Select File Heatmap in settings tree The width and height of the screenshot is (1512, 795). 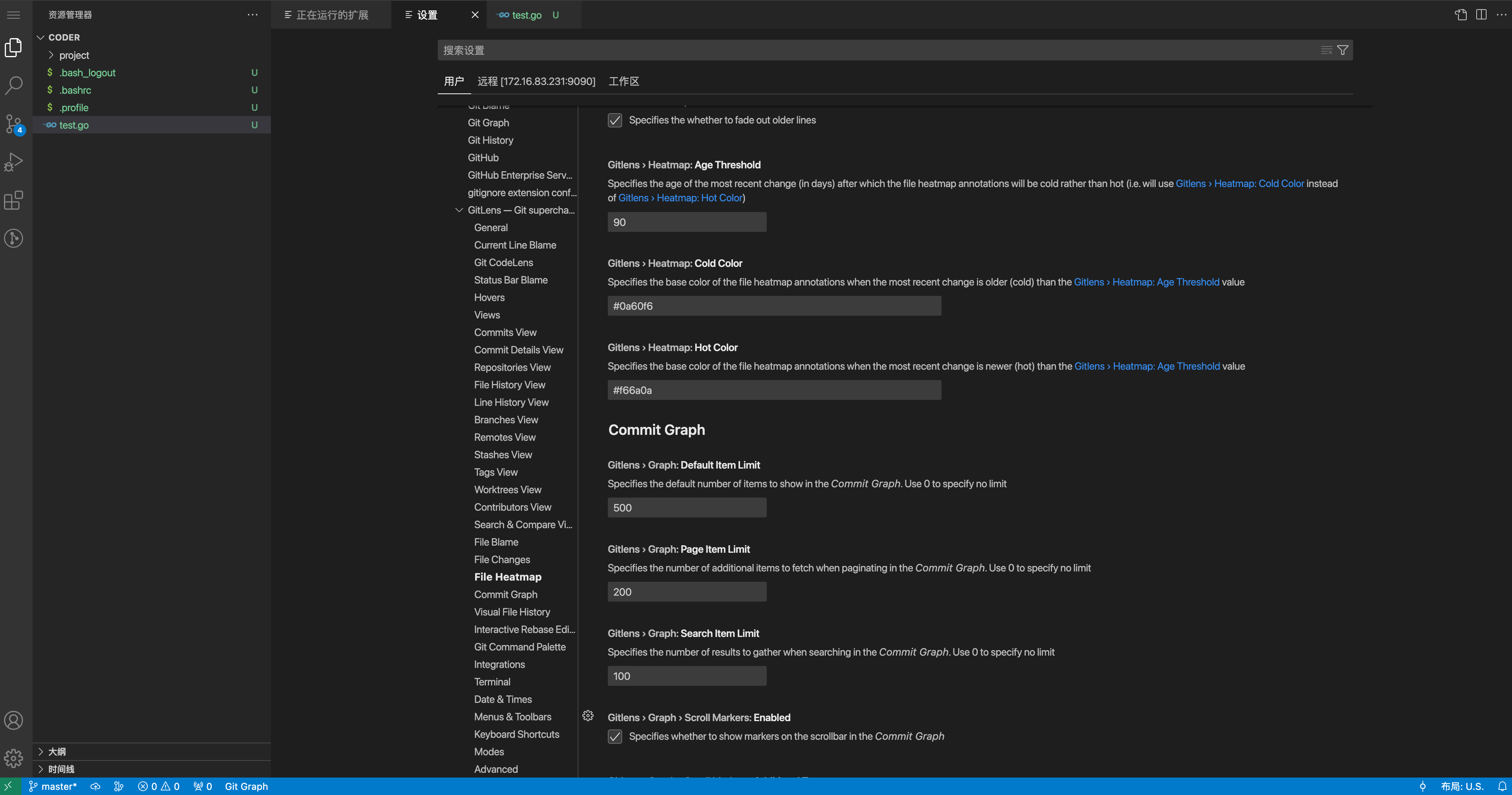(x=508, y=577)
